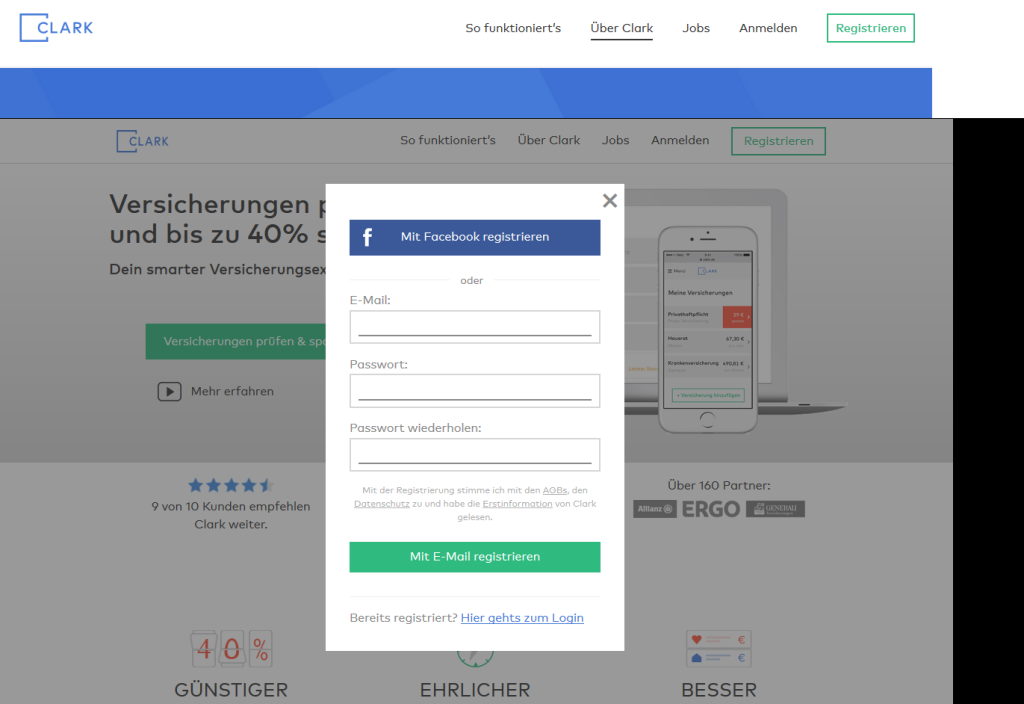Select Anmelden in the dimmed page navigation

[680, 140]
